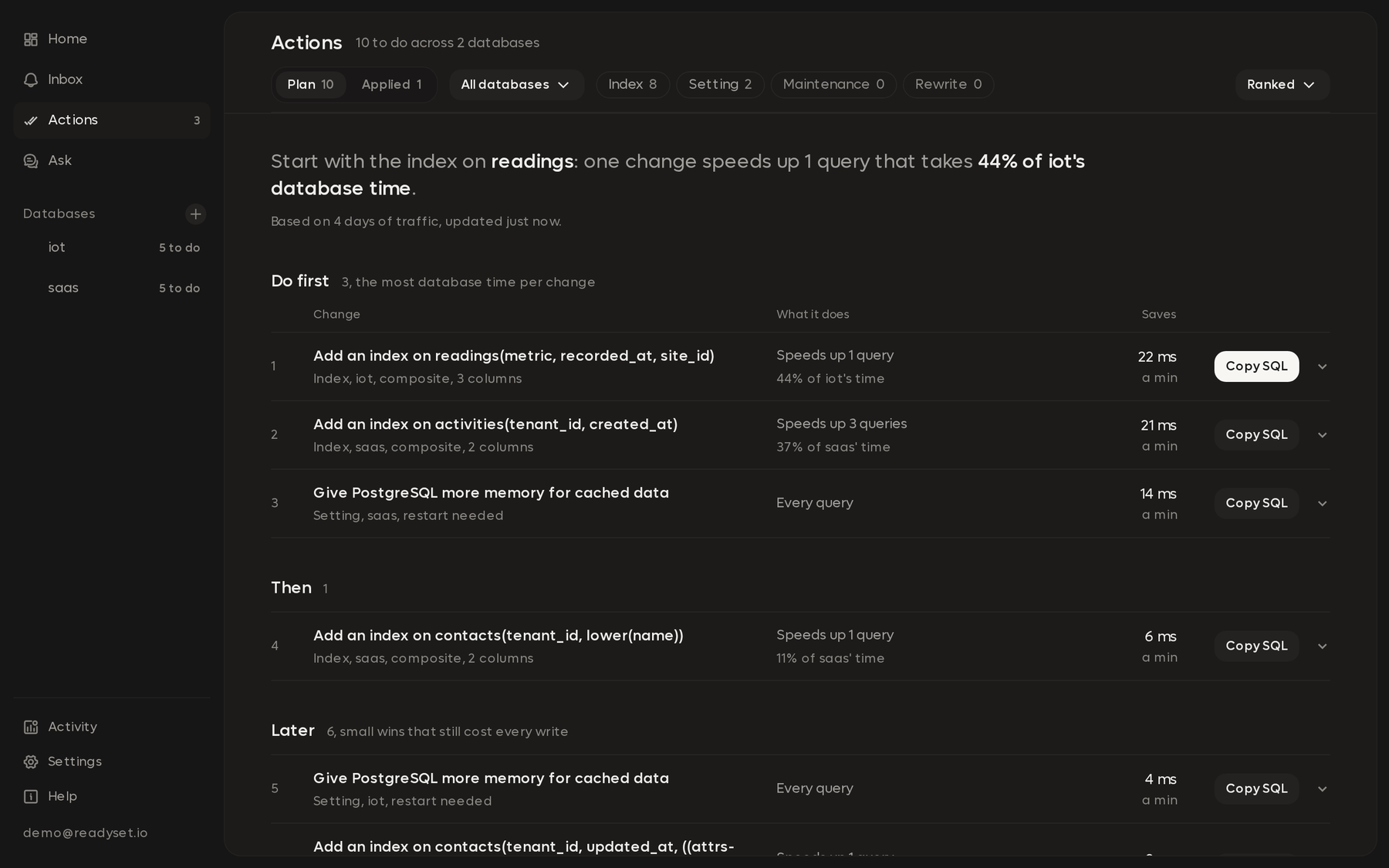Expand the contacts lower(name) index row chevron
The image size is (1389, 868).
click(x=1322, y=647)
